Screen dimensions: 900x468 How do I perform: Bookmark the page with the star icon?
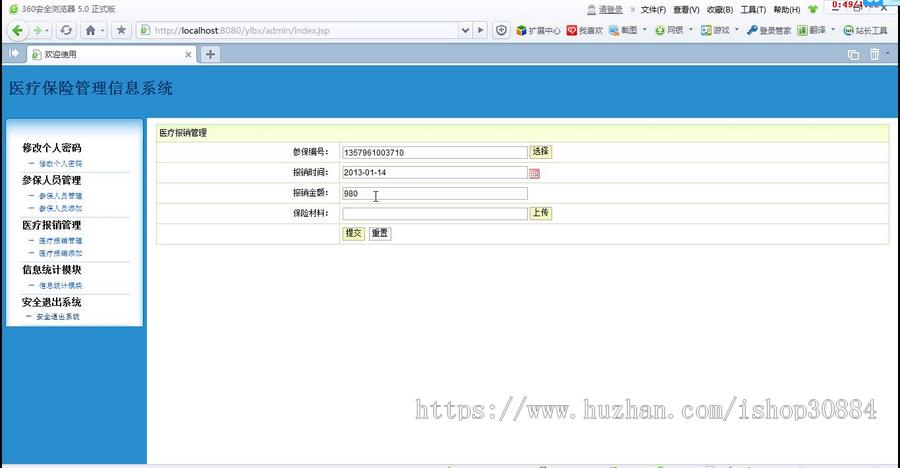pos(121,30)
